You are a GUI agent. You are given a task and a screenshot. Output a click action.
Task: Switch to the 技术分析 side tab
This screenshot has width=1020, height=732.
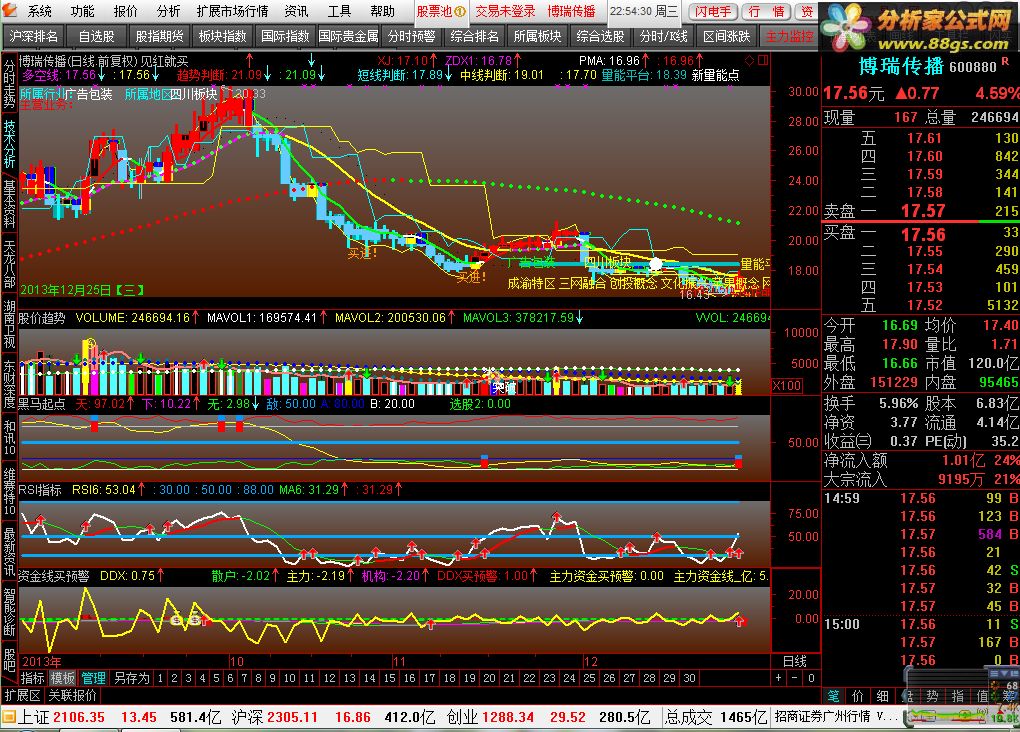click(9, 144)
